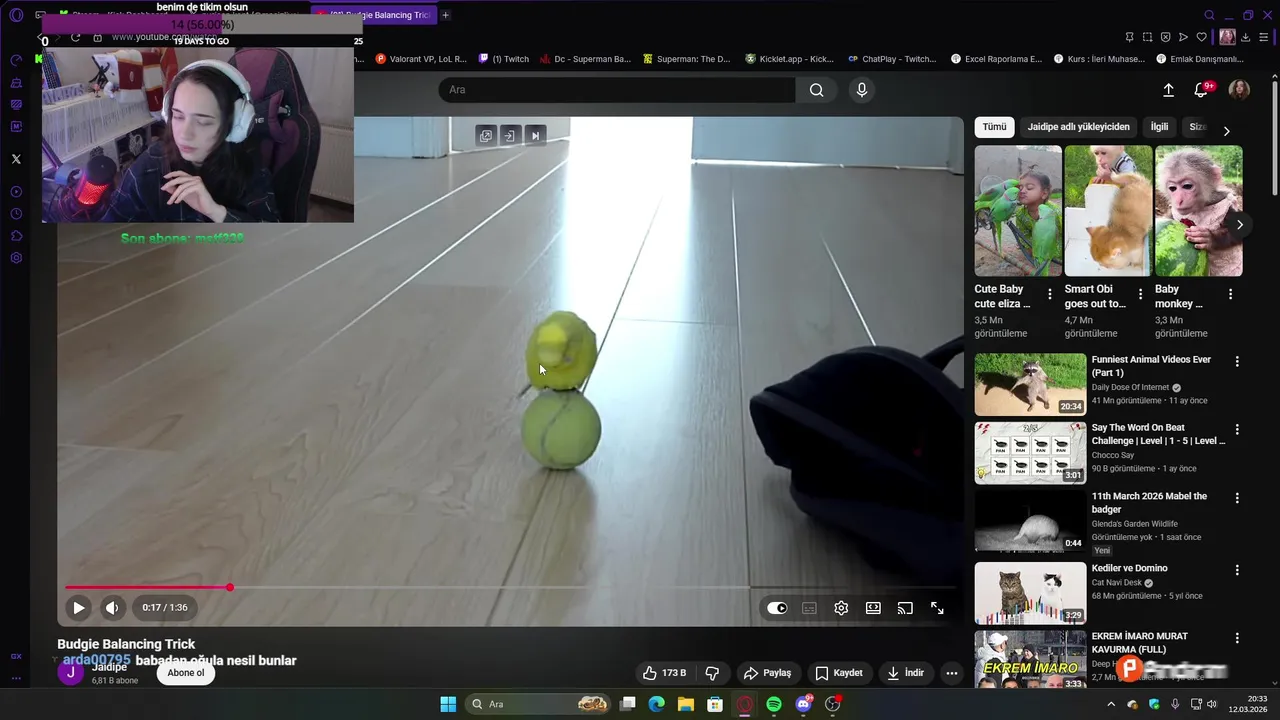Open YouTube account profile avatar
The height and width of the screenshot is (720, 1280).
click(1239, 90)
